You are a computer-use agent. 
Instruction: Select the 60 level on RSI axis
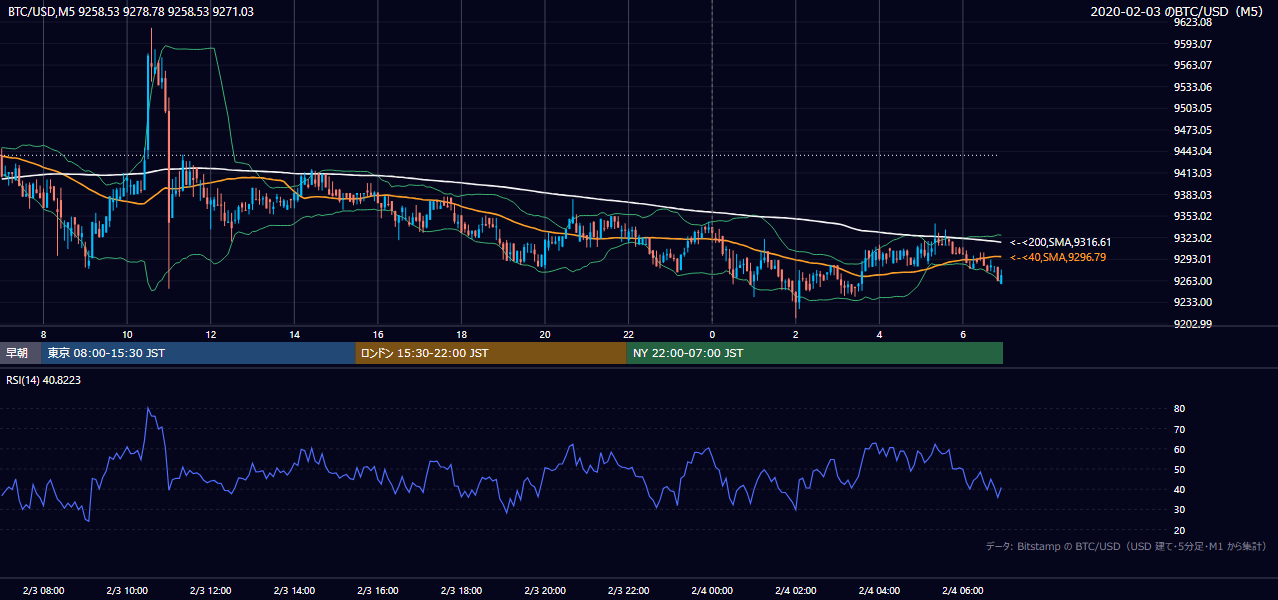click(x=1180, y=449)
